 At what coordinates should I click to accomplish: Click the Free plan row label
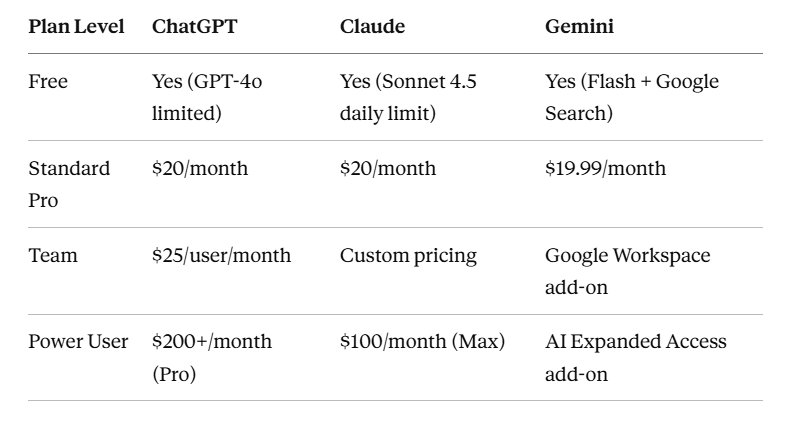point(48,82)
